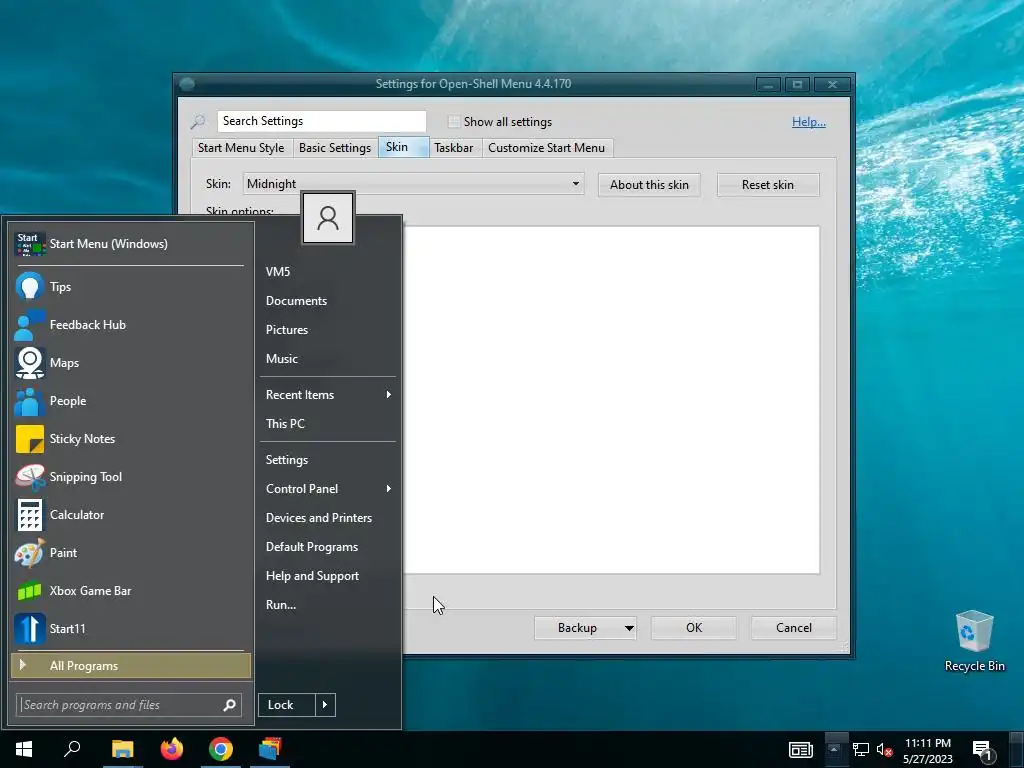This screenshot has width=1024, height=768.
Task: Switch to Start Menu Style tab
Action: click(241, 148)
